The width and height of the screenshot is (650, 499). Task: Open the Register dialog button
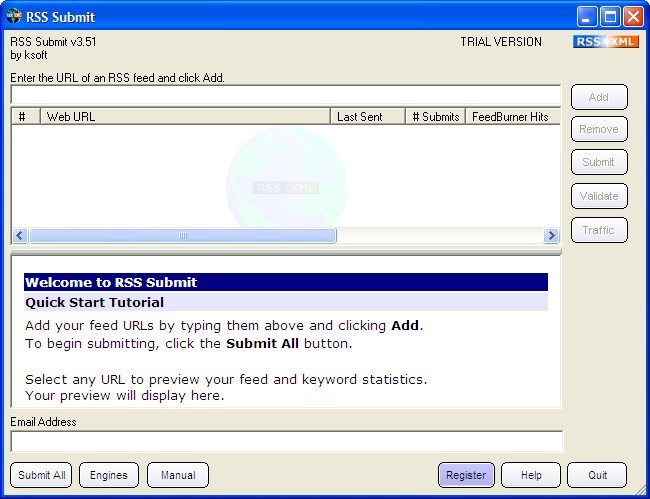pos(466,475)
